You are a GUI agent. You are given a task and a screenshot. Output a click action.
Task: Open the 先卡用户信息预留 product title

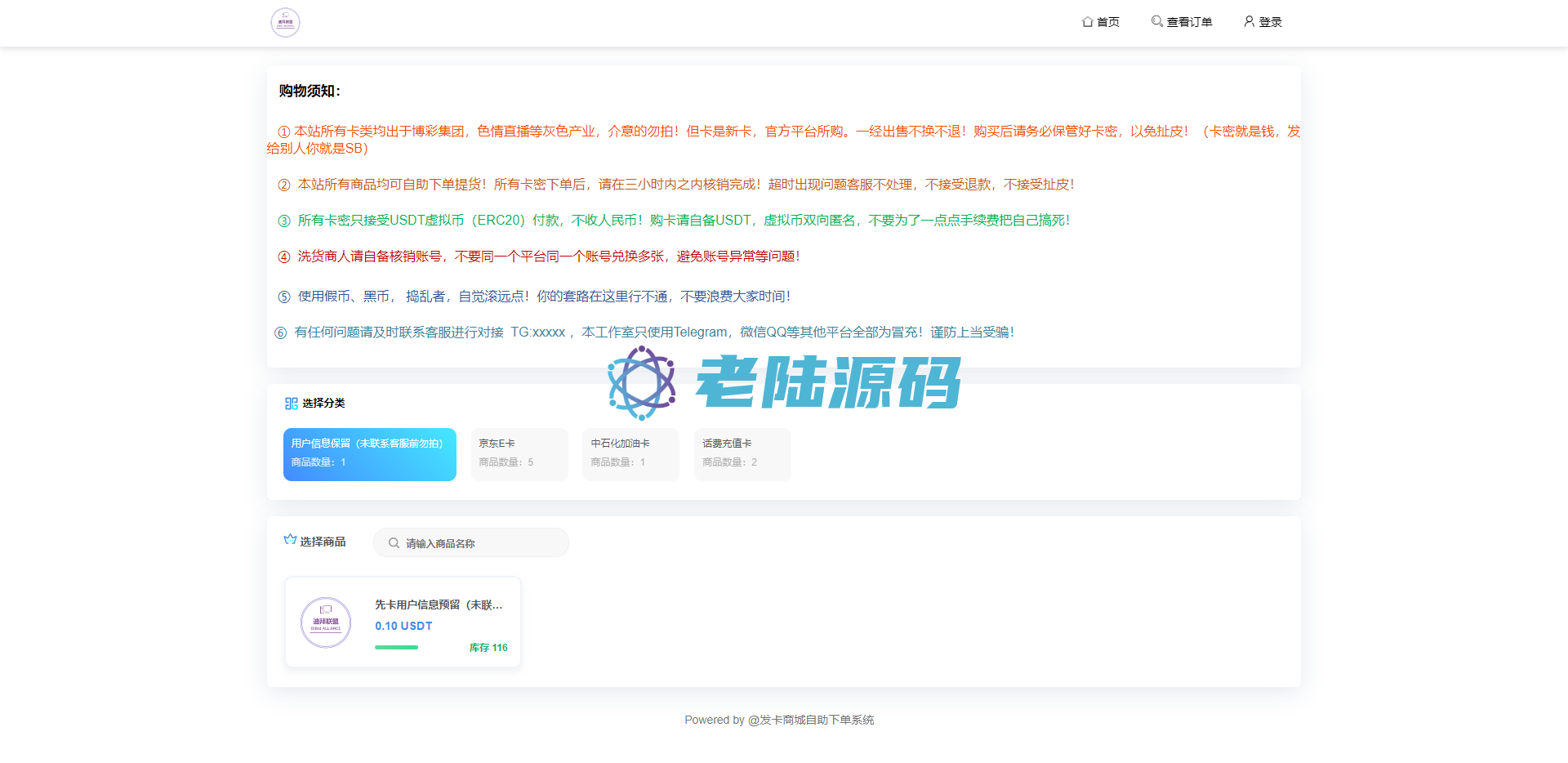click(439, 605)
